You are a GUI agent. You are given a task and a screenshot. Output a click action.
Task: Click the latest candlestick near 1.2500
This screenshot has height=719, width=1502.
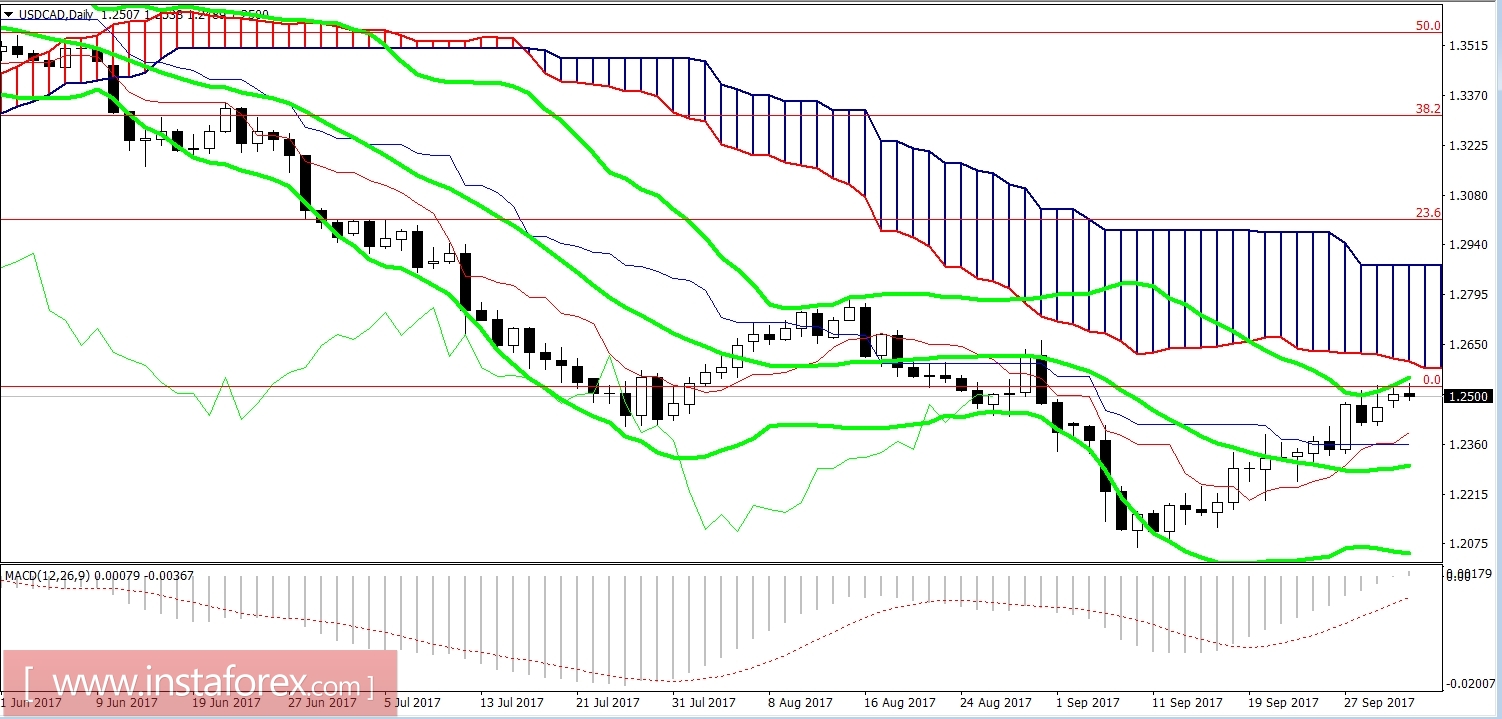[1410, 395]
